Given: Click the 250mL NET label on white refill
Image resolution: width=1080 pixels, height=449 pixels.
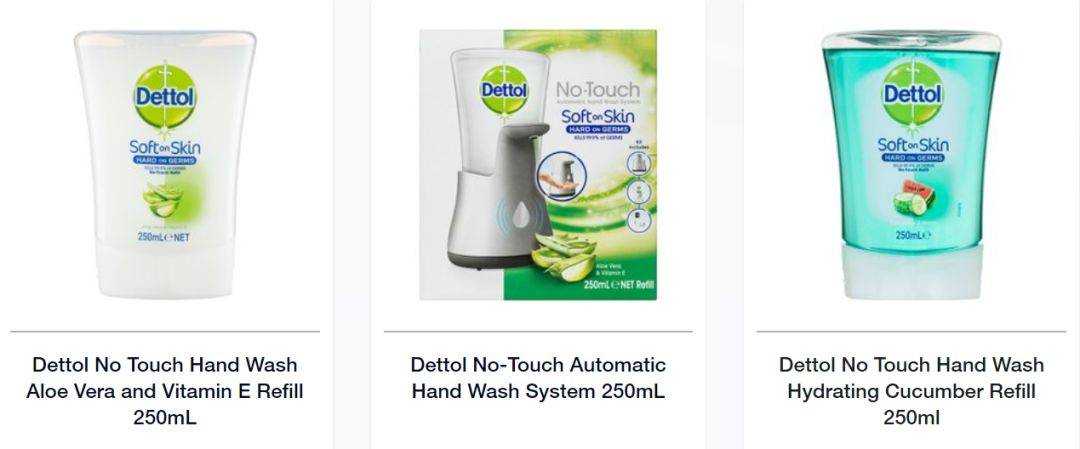Looking at the screenshot, I should 163,237.
